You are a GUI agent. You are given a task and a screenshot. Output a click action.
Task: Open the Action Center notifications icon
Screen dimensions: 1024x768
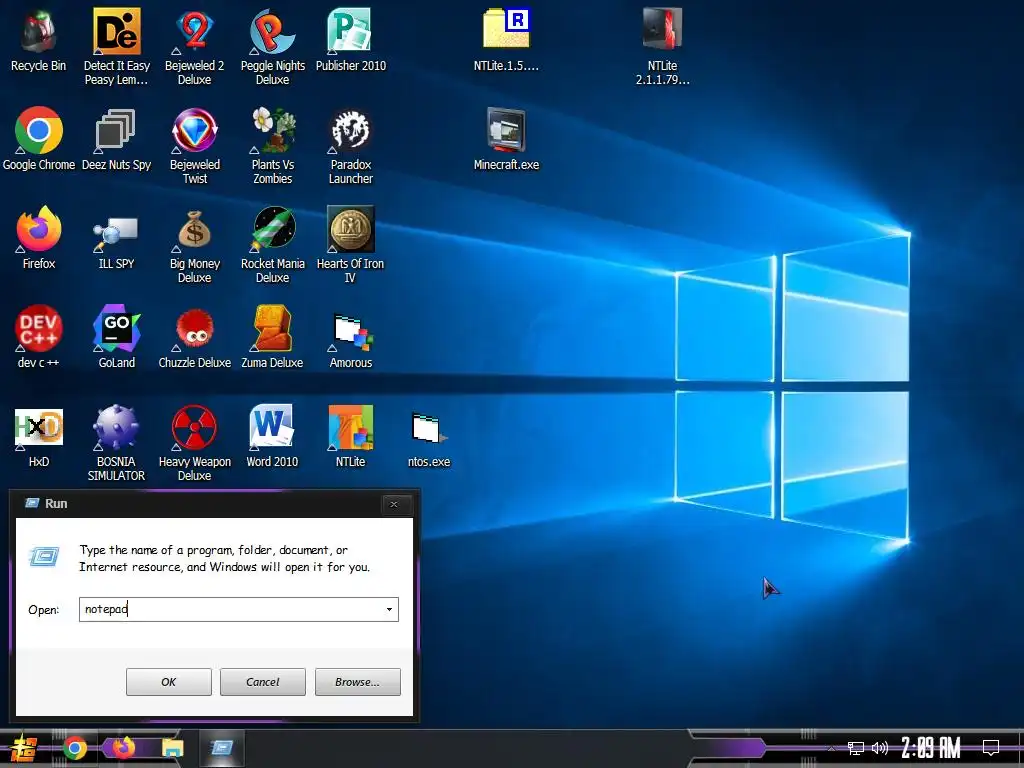991,748
